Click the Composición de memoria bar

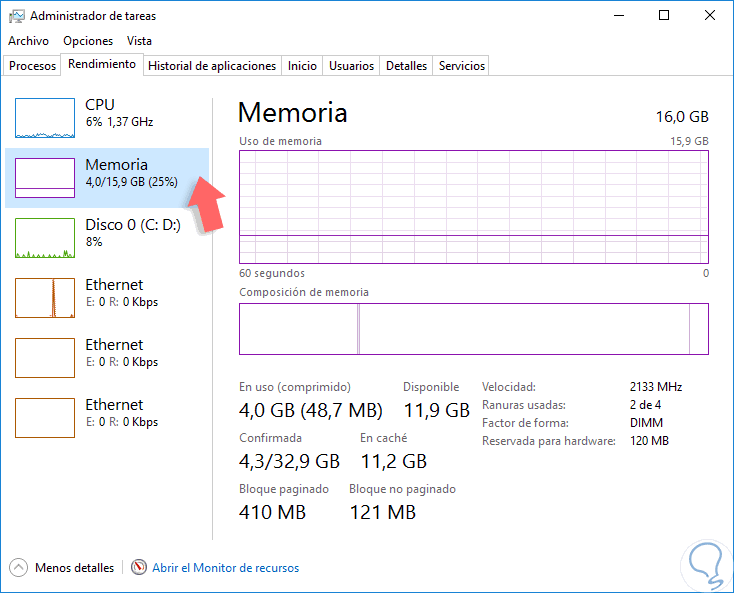click(473, 329)
